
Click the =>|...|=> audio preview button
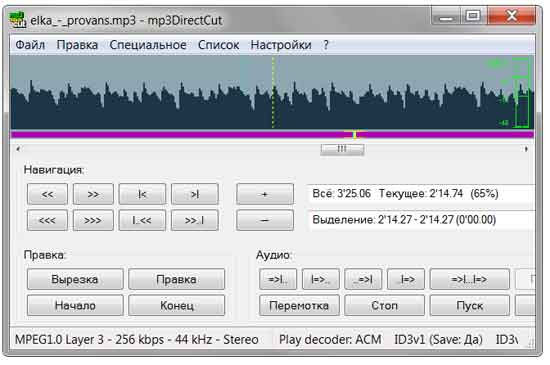469,279
